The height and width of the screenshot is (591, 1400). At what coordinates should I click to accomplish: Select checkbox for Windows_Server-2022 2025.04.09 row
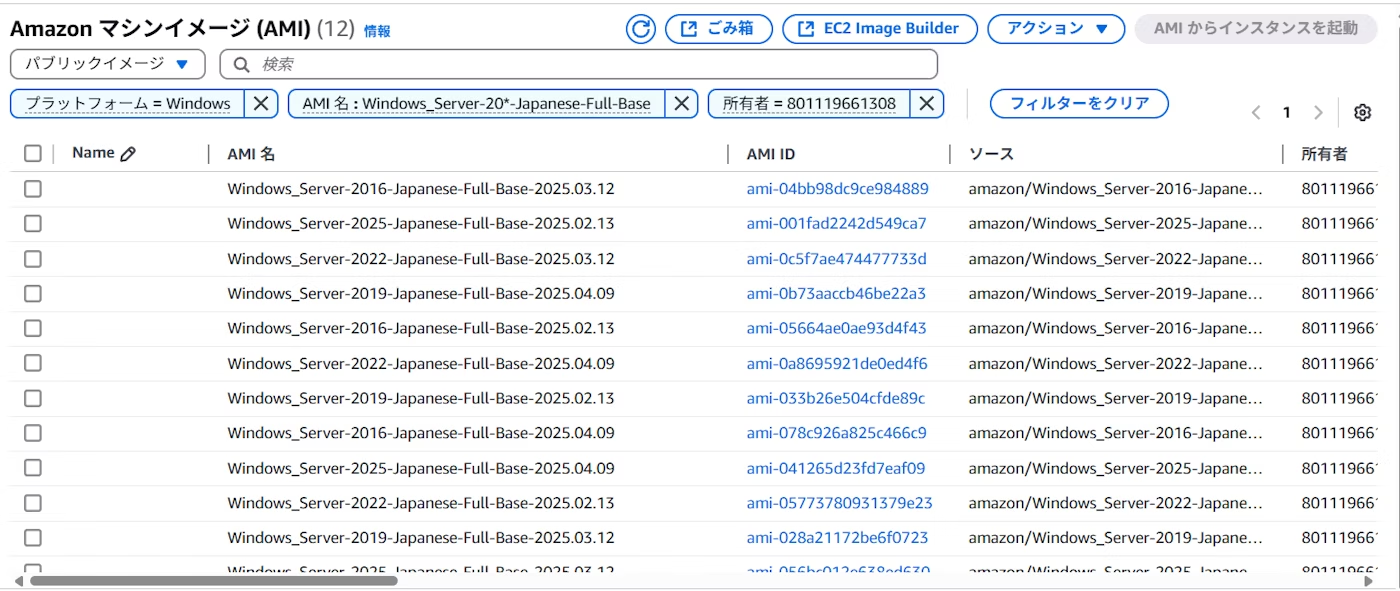33,363
